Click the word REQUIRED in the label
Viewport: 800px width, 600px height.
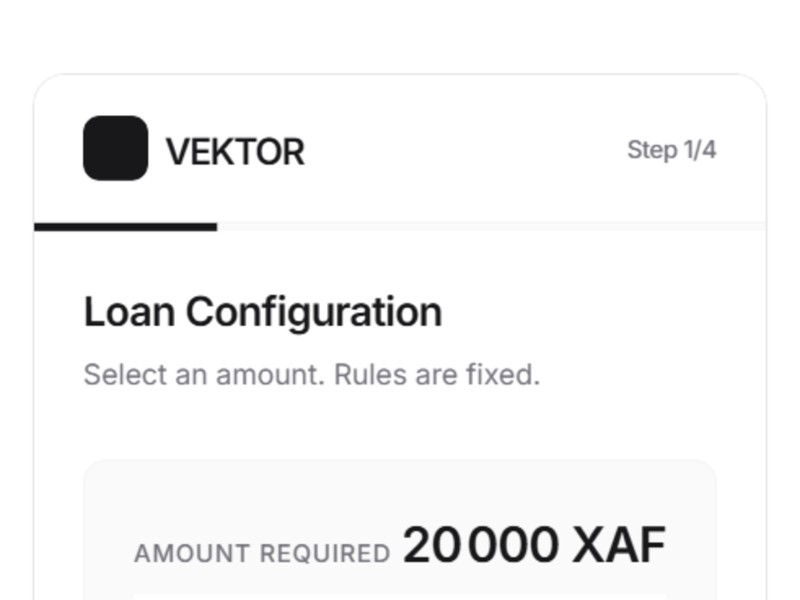(324, 554)
